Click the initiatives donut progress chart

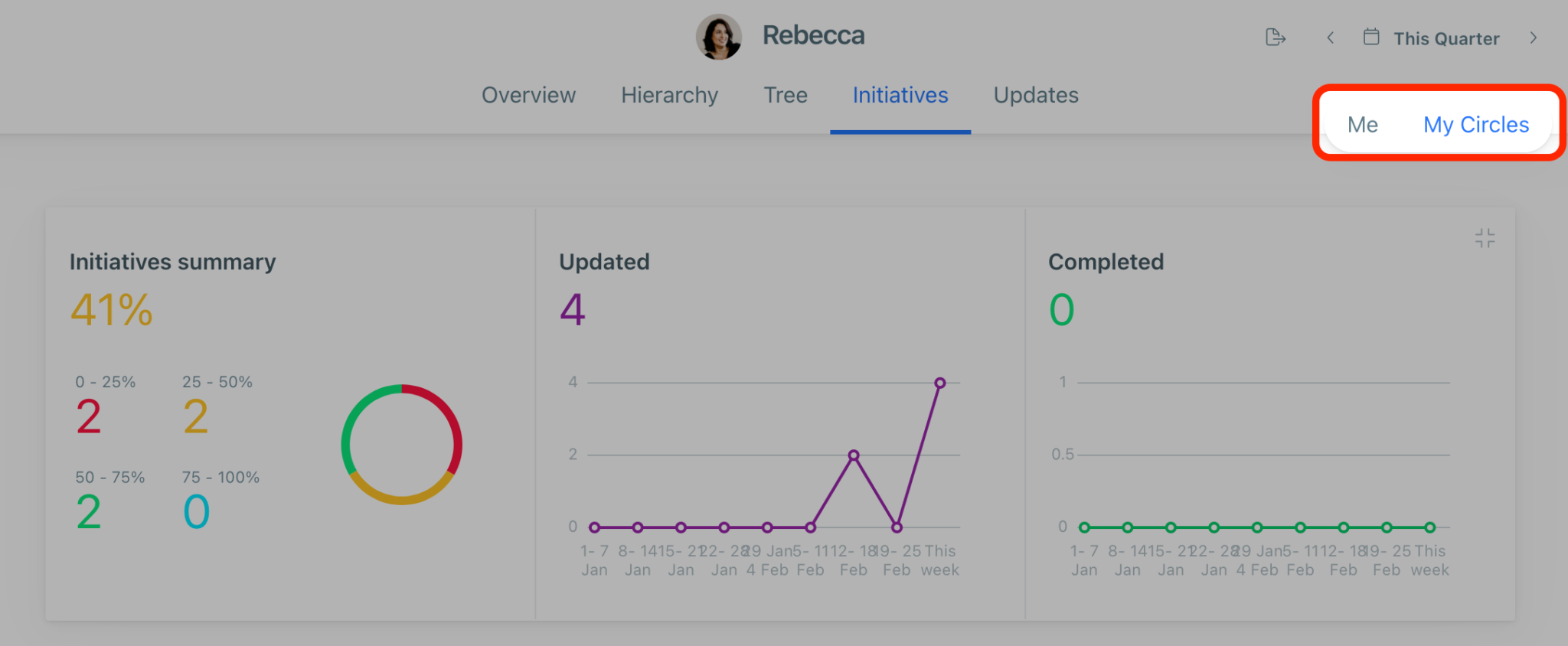[x=401, y=444]
